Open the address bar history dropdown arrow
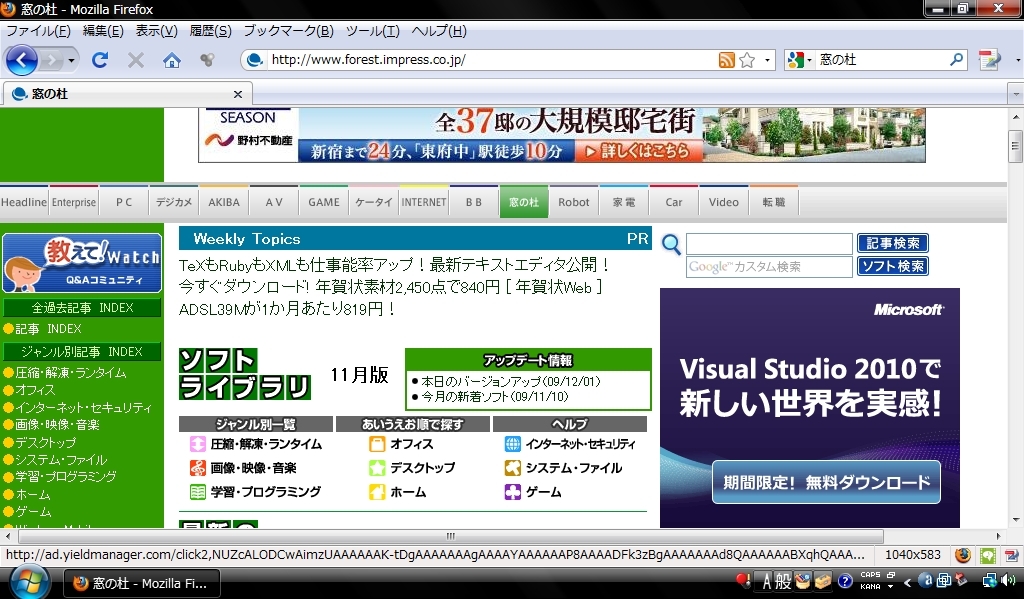1024x599 pixels. [768, 60]
